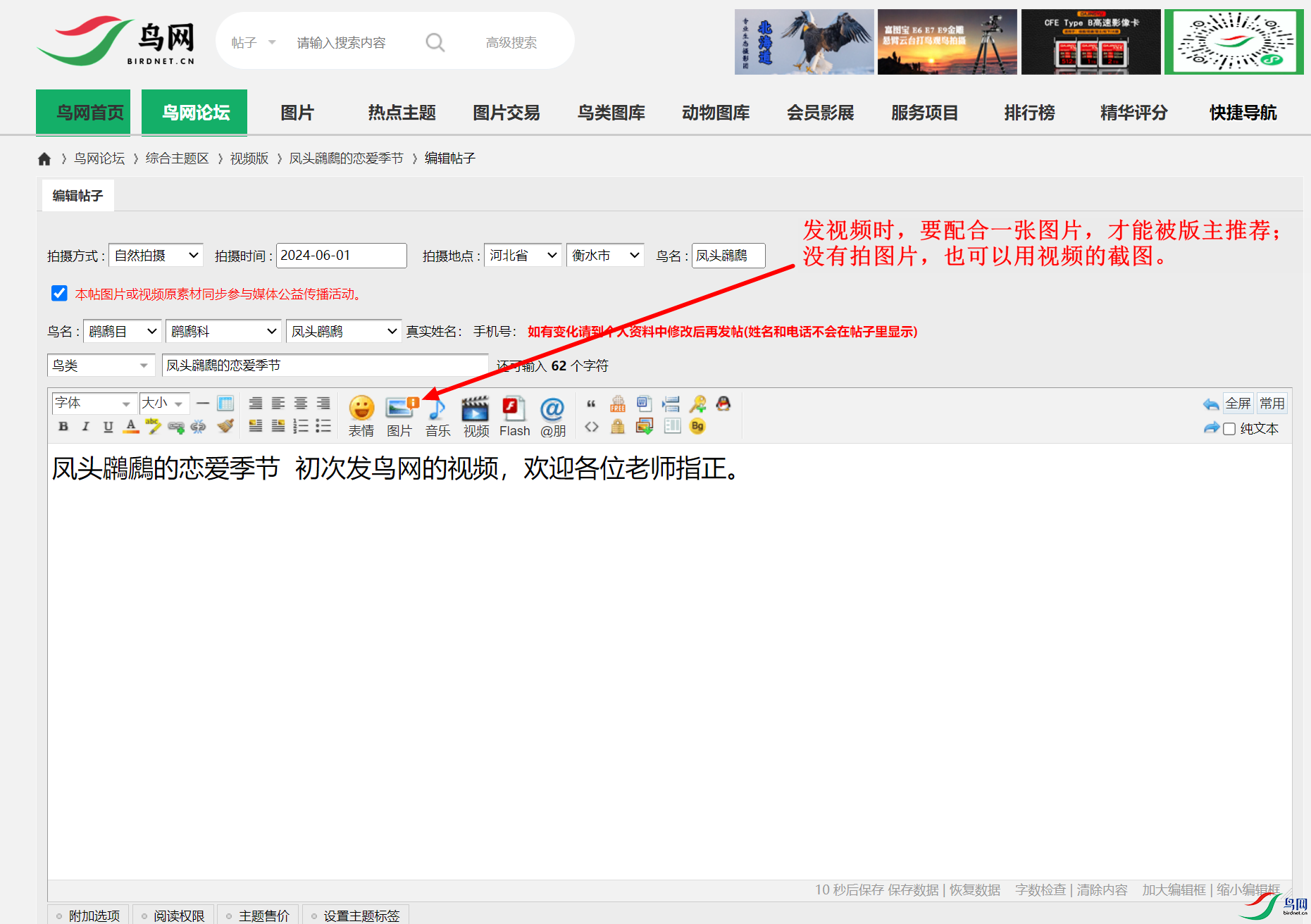Click the underline U icon
Screen dimensions: 1311x924
tap(108, 426)
